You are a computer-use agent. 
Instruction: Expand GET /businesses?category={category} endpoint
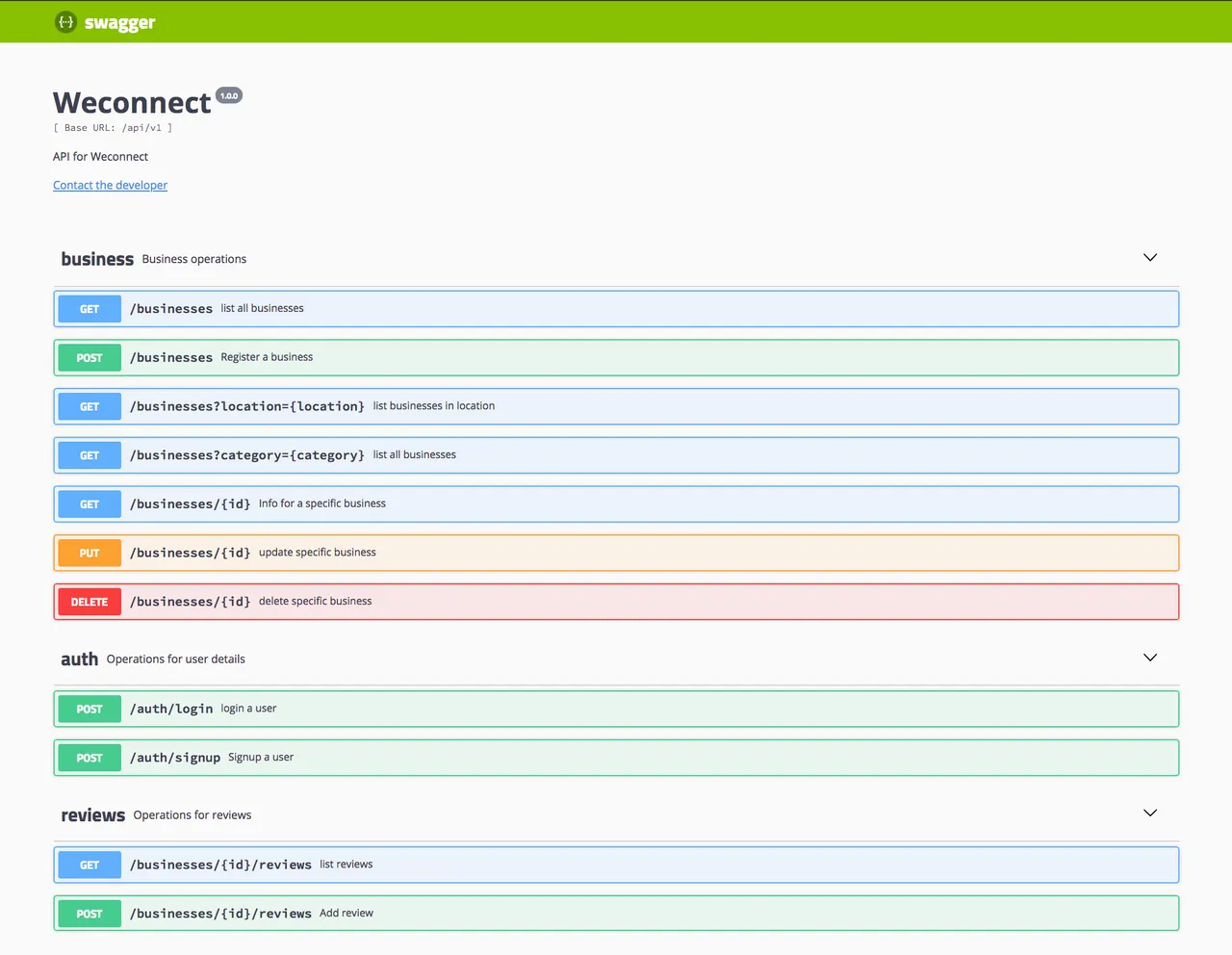coord(616,455)
